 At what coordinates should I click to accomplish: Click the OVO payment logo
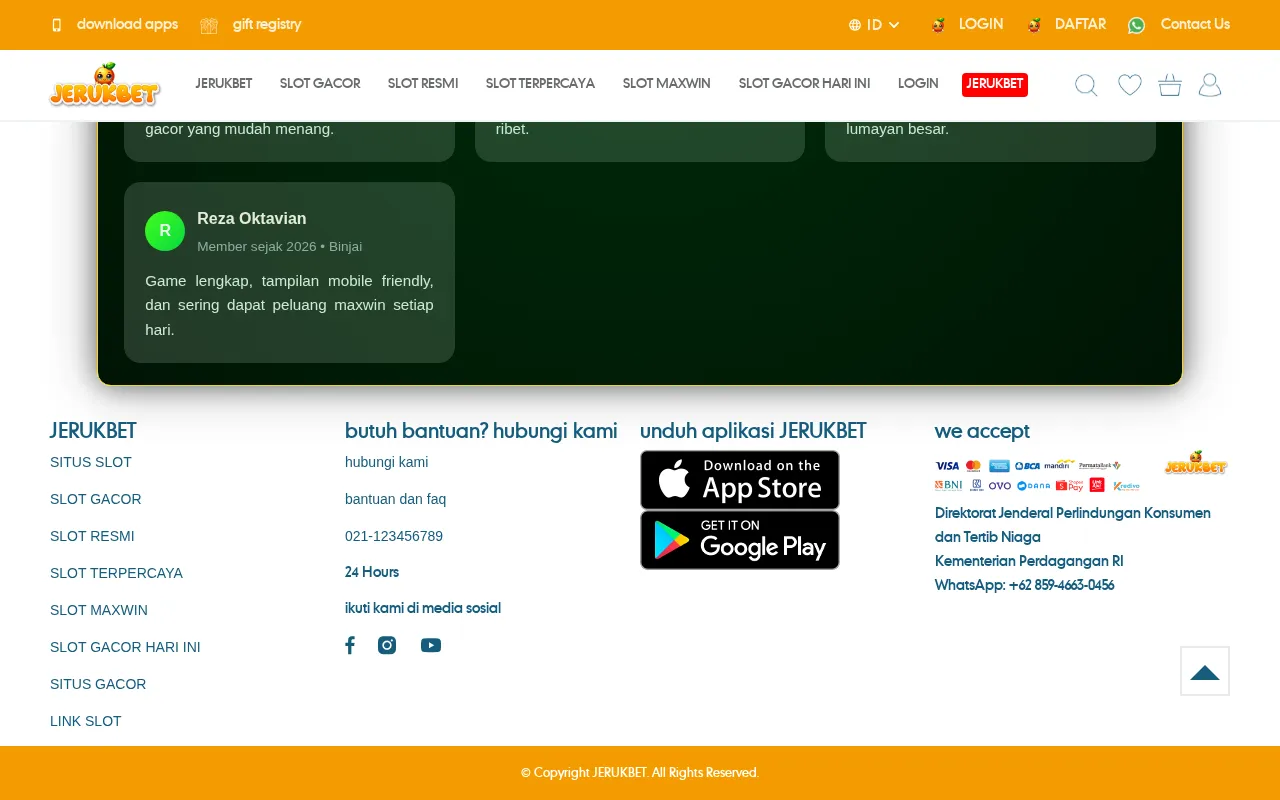[1000, 486]
